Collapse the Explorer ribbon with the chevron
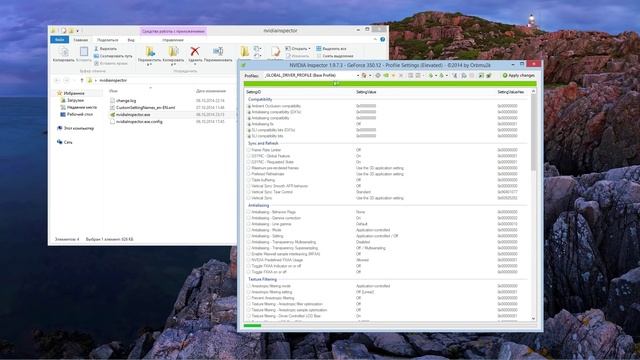The image size is (640, 360). 375,40
